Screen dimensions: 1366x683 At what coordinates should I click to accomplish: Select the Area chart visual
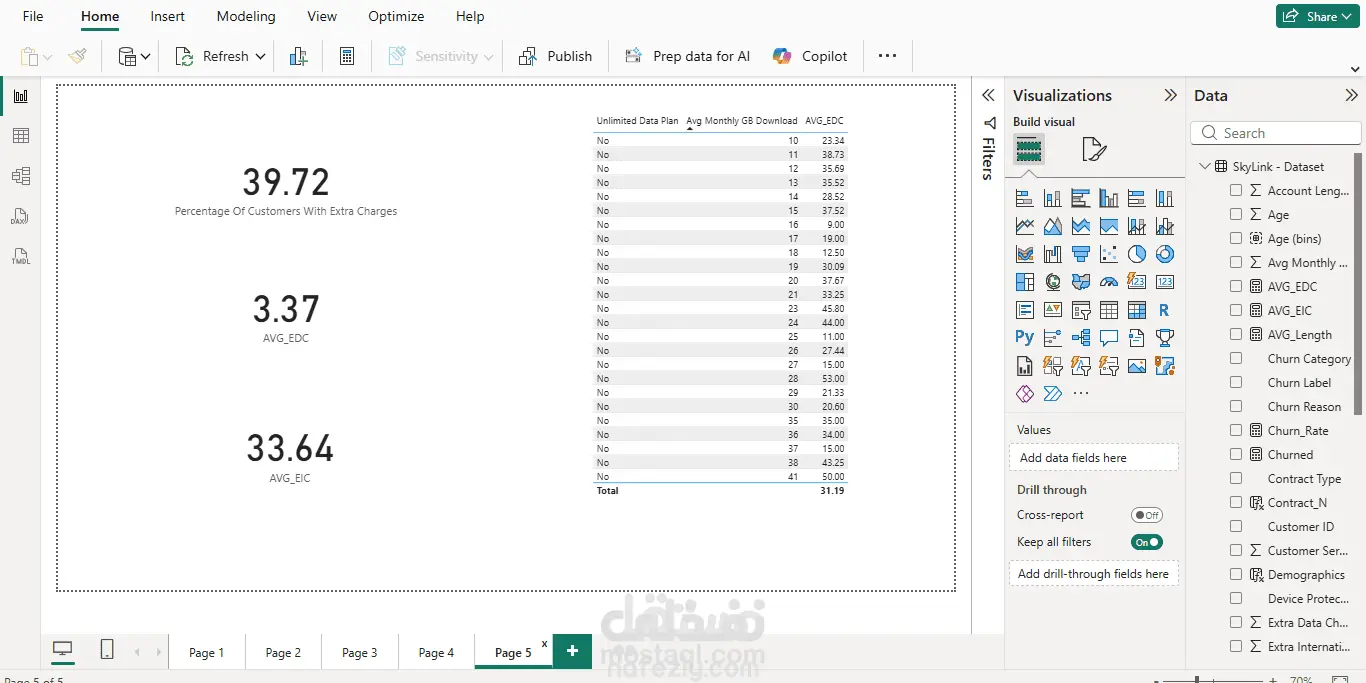[x=1052, y=226]
